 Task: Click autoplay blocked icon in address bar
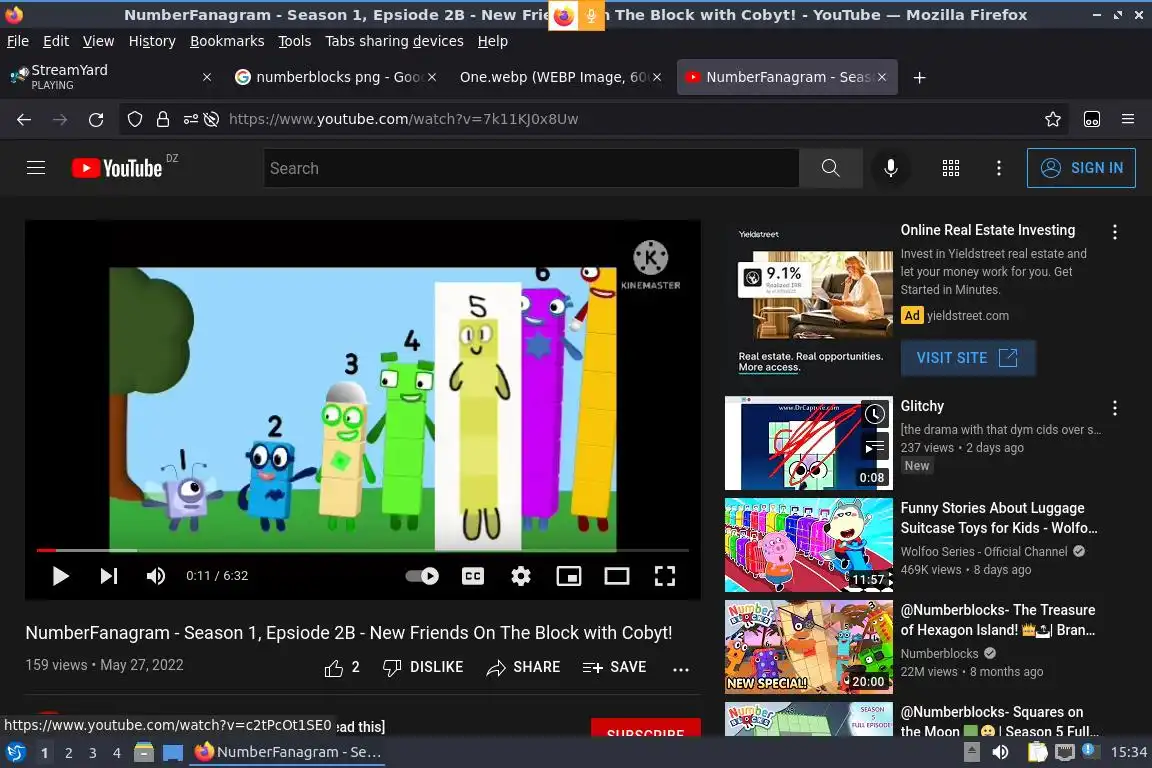pos(212,119)
